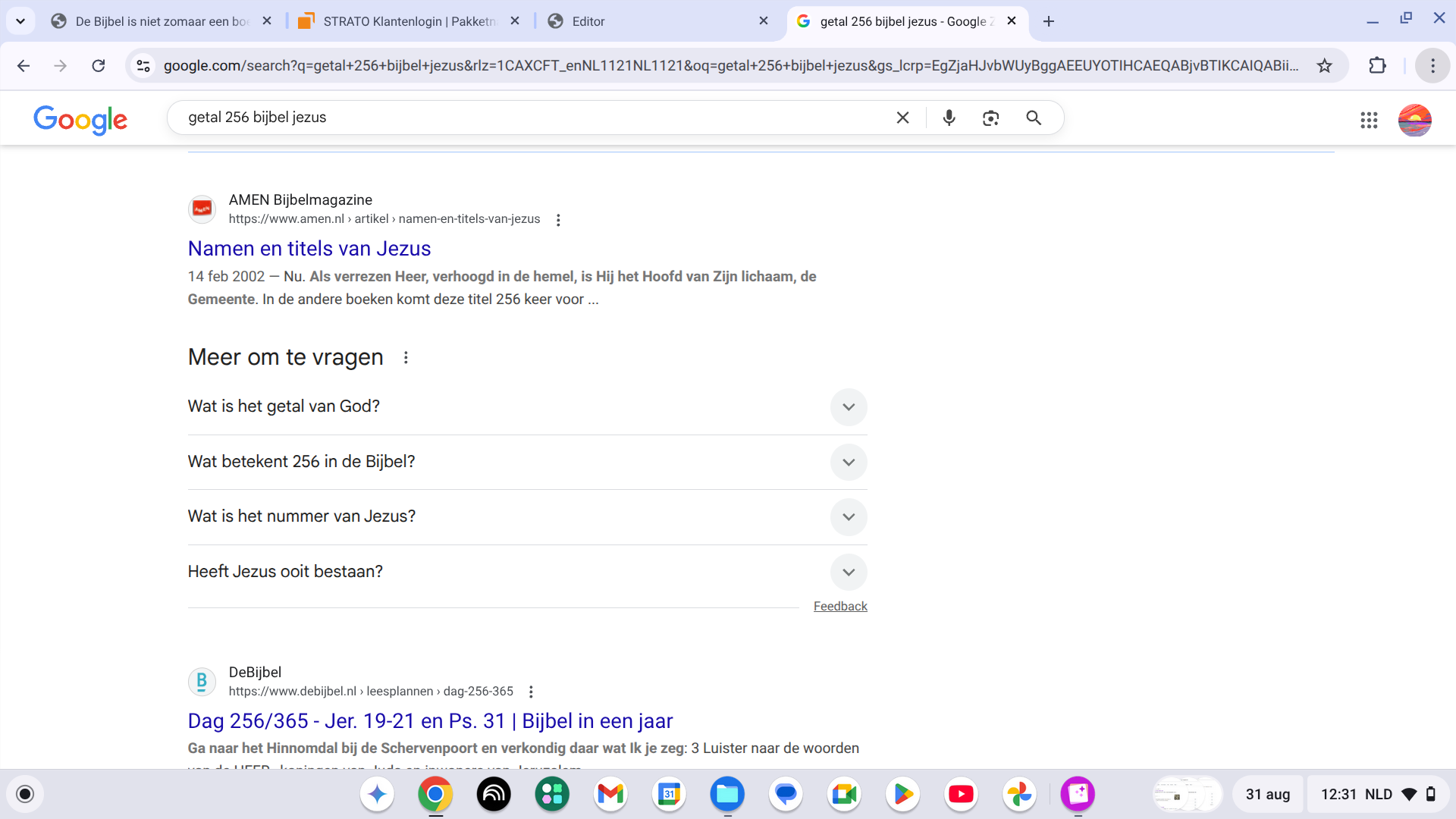
Task: Open the launcher button on the shelf
Action: 25,794
